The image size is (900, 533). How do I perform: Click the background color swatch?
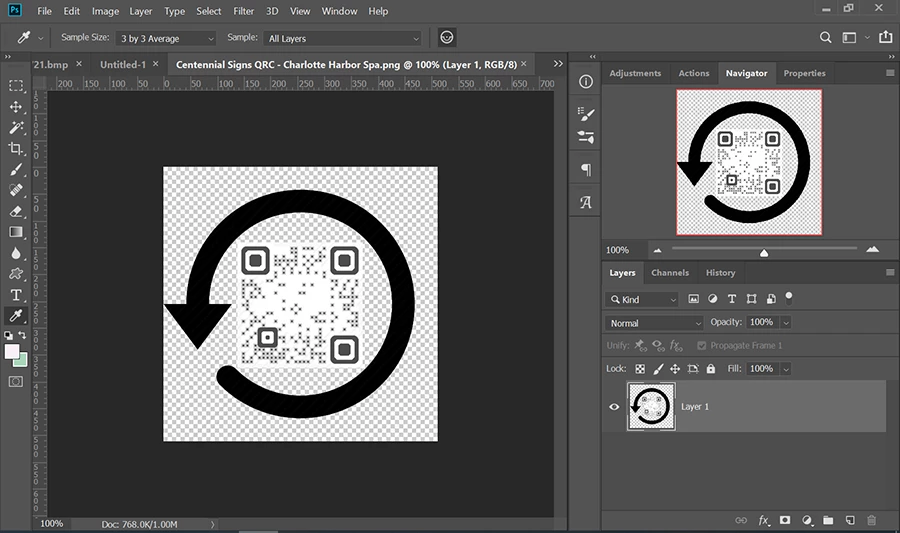point(22,361)
